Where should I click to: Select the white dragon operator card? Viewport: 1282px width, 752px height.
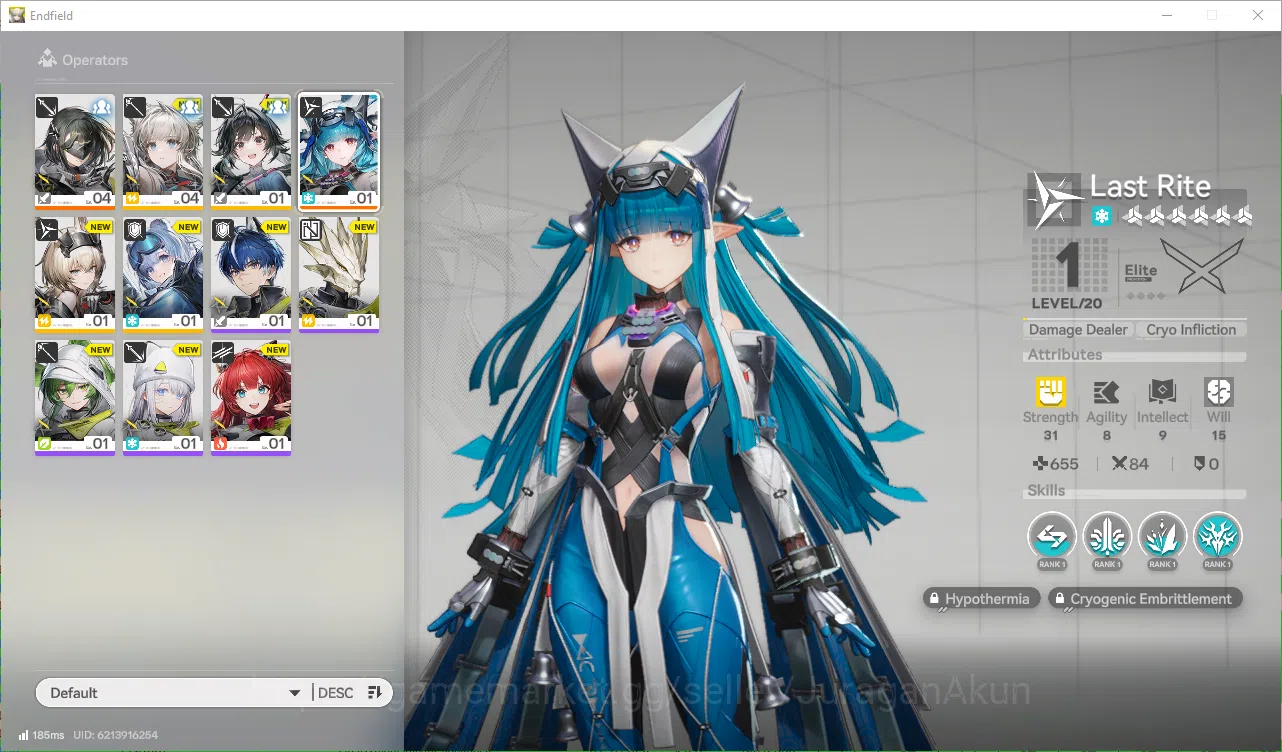(x=339, y=275)
